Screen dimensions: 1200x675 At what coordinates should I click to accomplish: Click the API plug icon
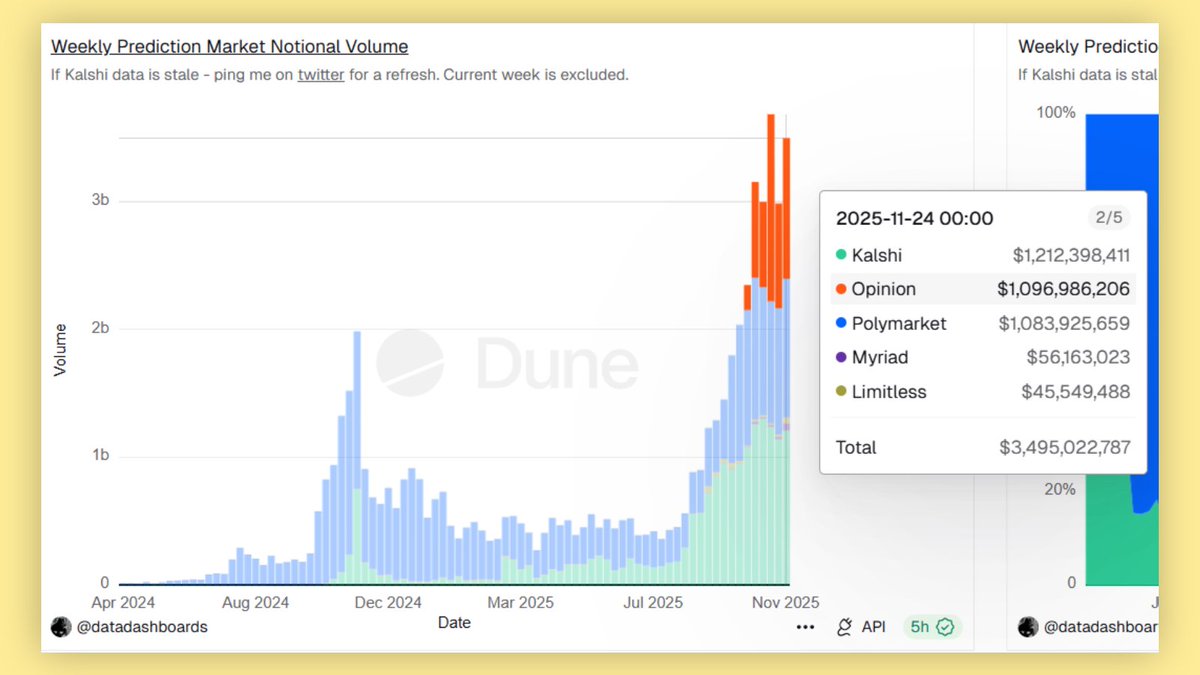[844, 627]
